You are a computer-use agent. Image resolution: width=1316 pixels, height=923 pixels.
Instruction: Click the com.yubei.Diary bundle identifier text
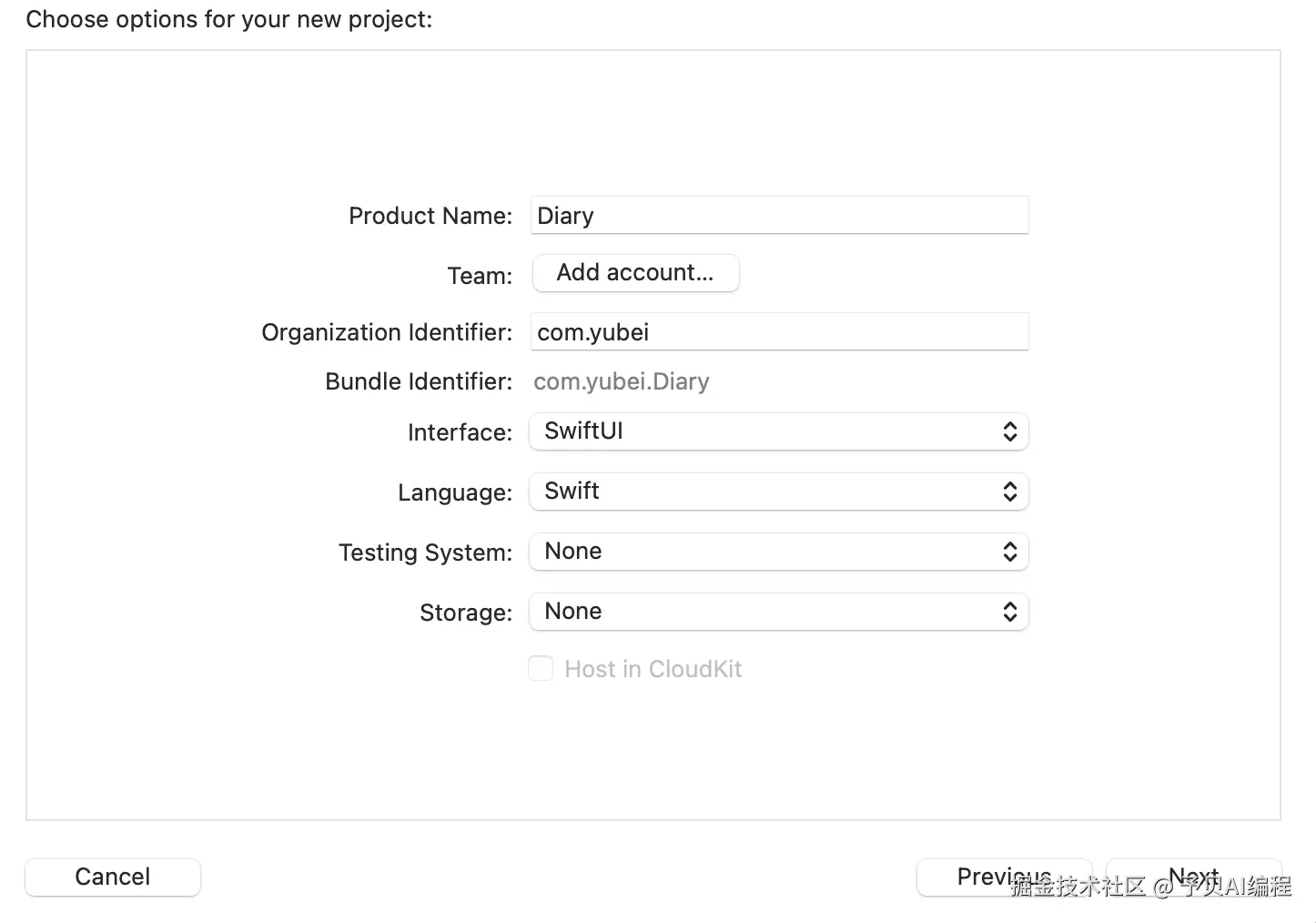621,381
